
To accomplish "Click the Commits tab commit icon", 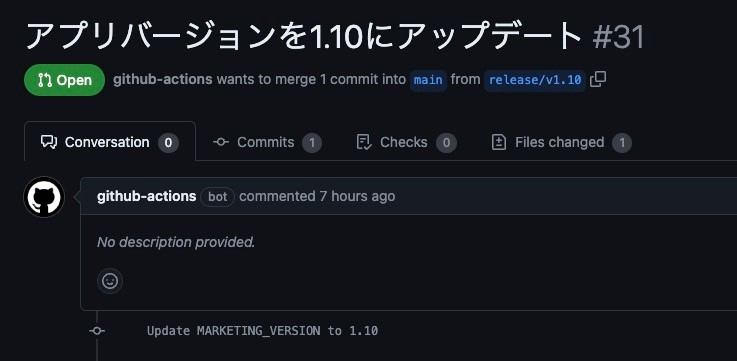I will [x=221, y=142].
